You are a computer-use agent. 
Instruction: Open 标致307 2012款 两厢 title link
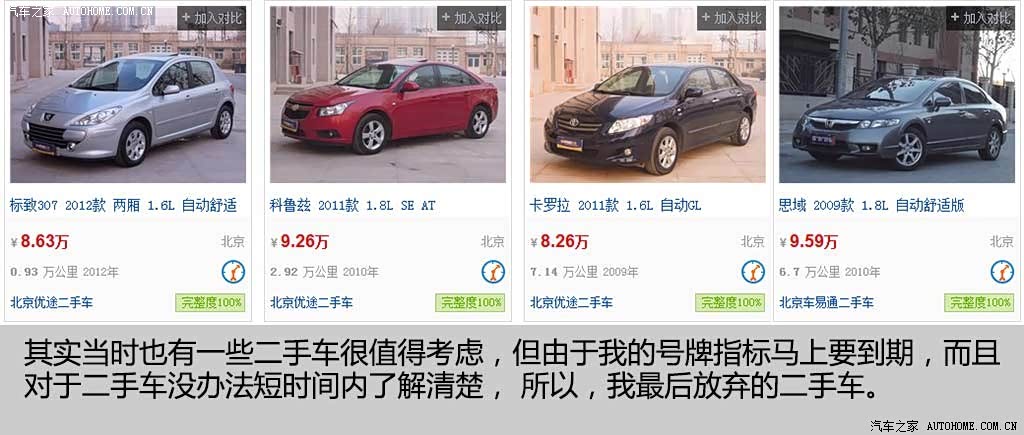pyautogui.click(x=123, y=206)
